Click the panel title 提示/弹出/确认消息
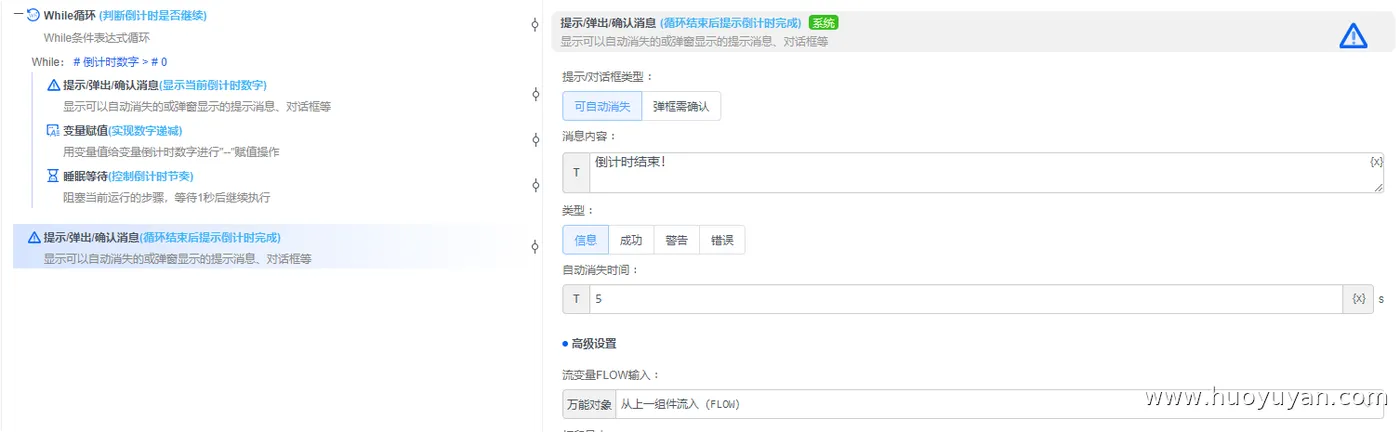Screen dimensions: 1400x432 [608, 22]
